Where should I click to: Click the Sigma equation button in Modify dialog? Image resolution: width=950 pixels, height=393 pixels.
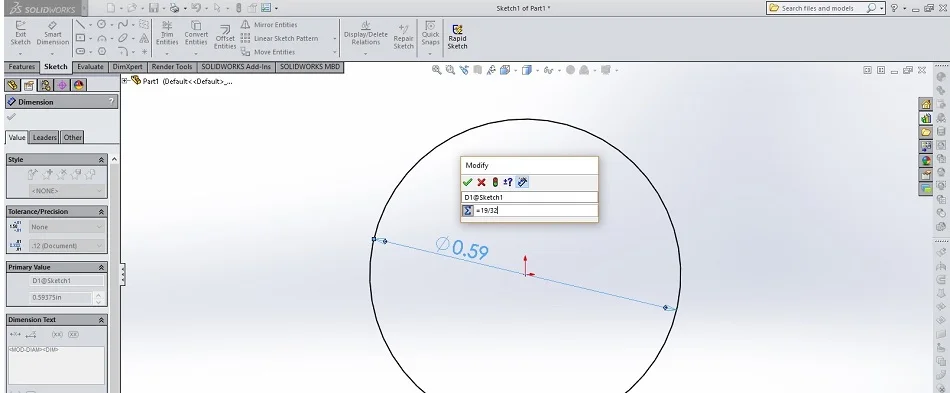click(x=468, y=210)
